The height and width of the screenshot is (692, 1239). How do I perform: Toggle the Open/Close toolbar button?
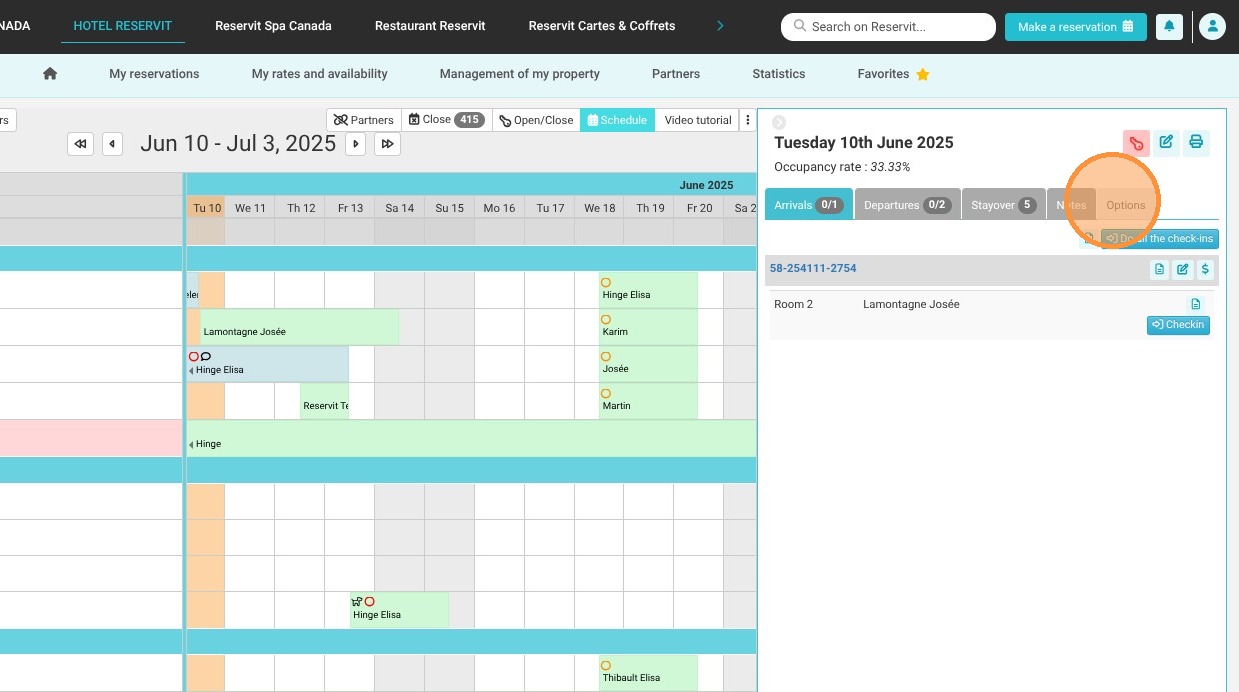536,120
